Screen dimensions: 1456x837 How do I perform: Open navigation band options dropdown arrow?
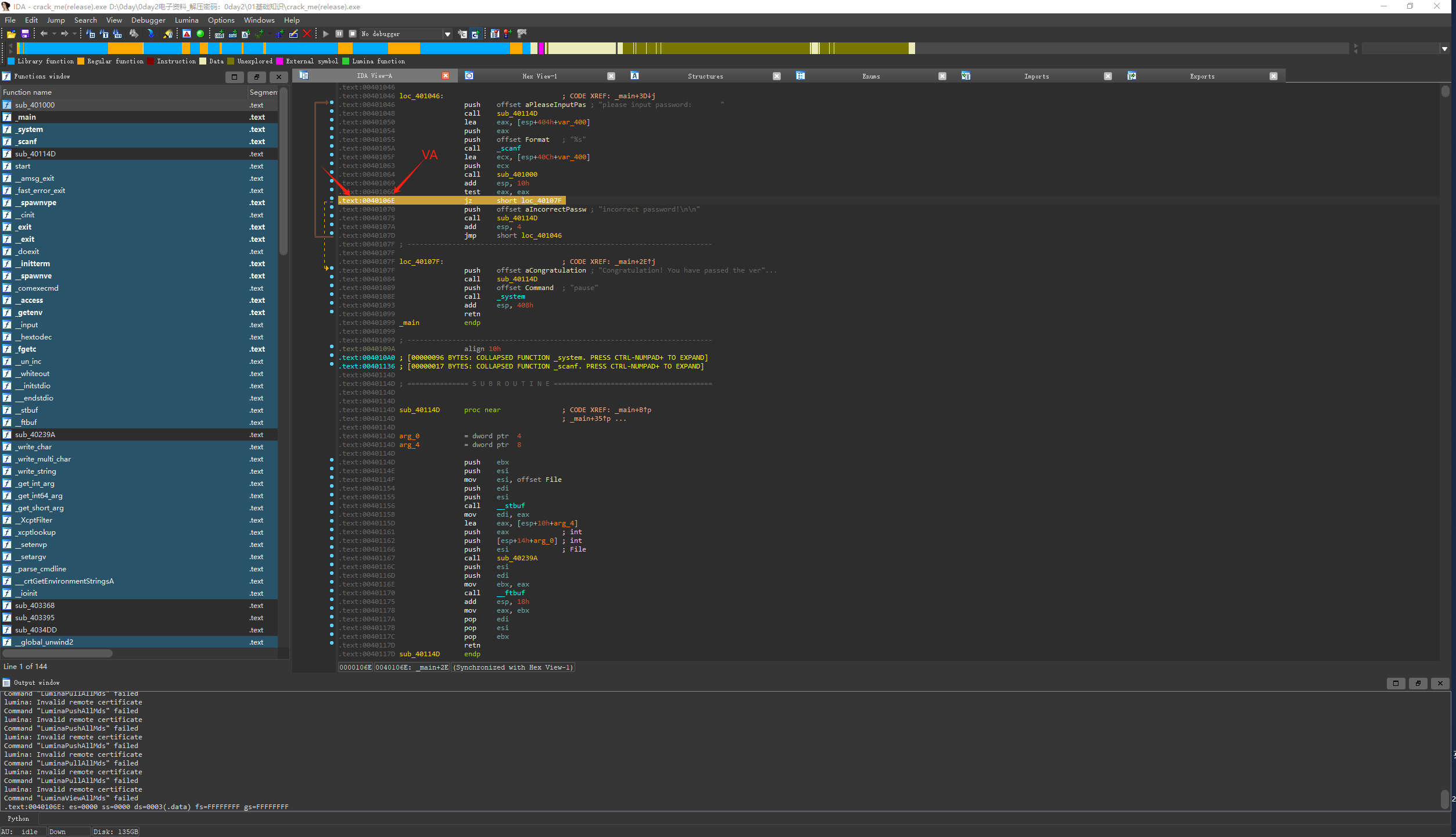click(x=1444, y=49)
